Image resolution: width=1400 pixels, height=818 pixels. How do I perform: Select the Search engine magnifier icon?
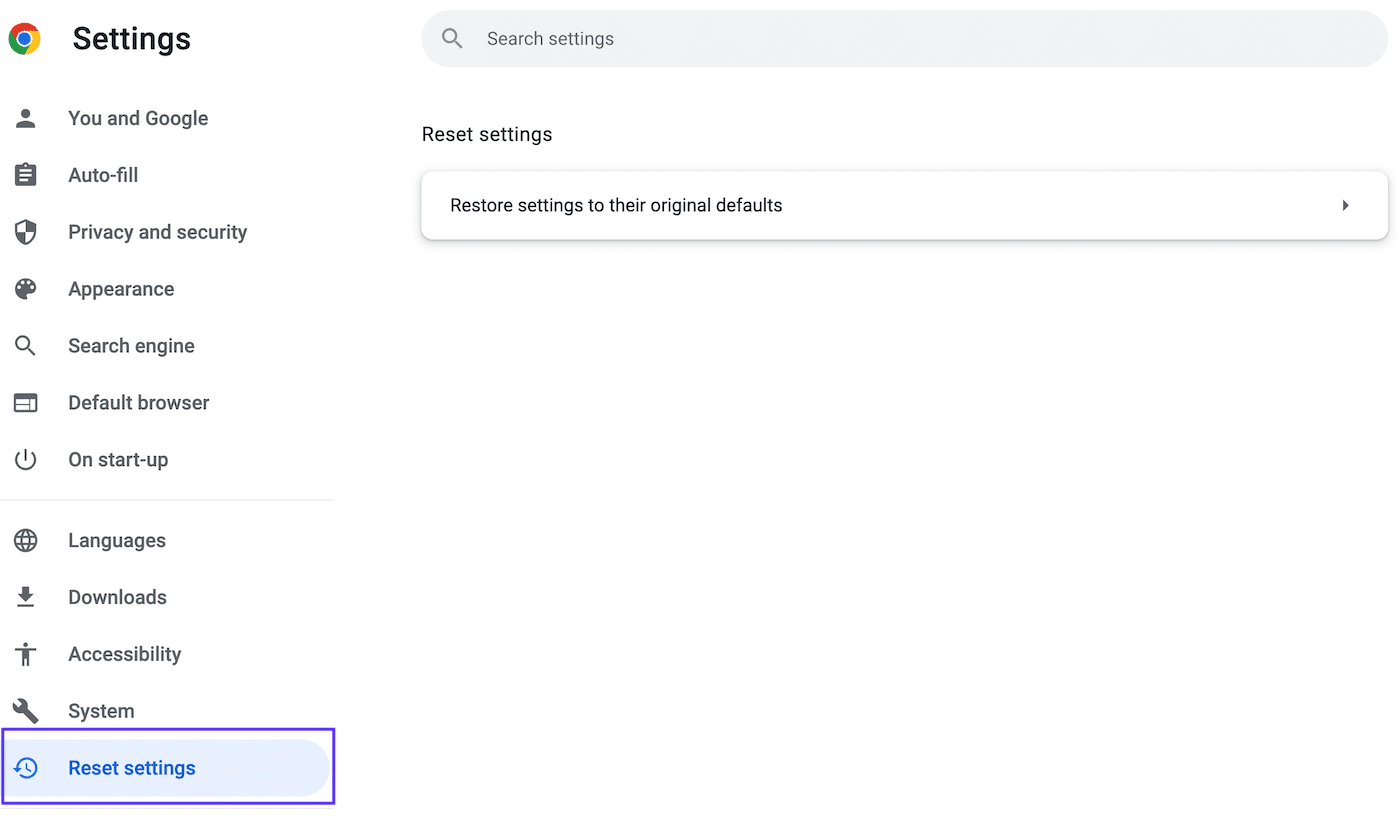click(x=25, y=345)
